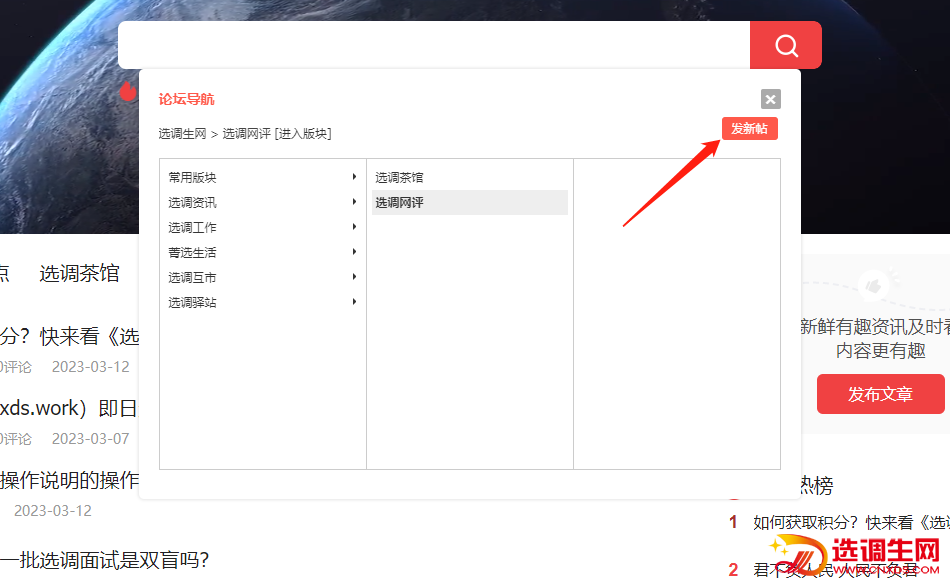The height and width of the screenshot is (585, 950).
Task: Select 选调驿站 in the forum list
Action: click(192, 302)
